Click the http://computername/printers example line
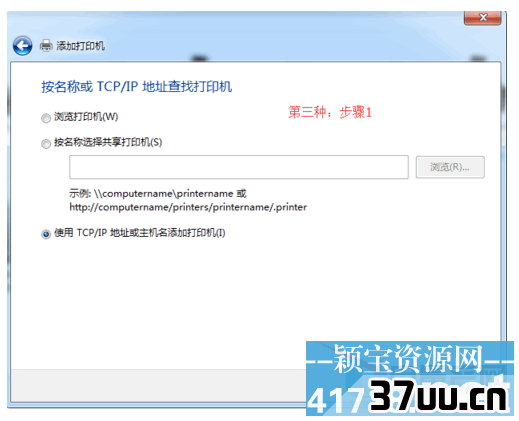 [x=188, y=207]
